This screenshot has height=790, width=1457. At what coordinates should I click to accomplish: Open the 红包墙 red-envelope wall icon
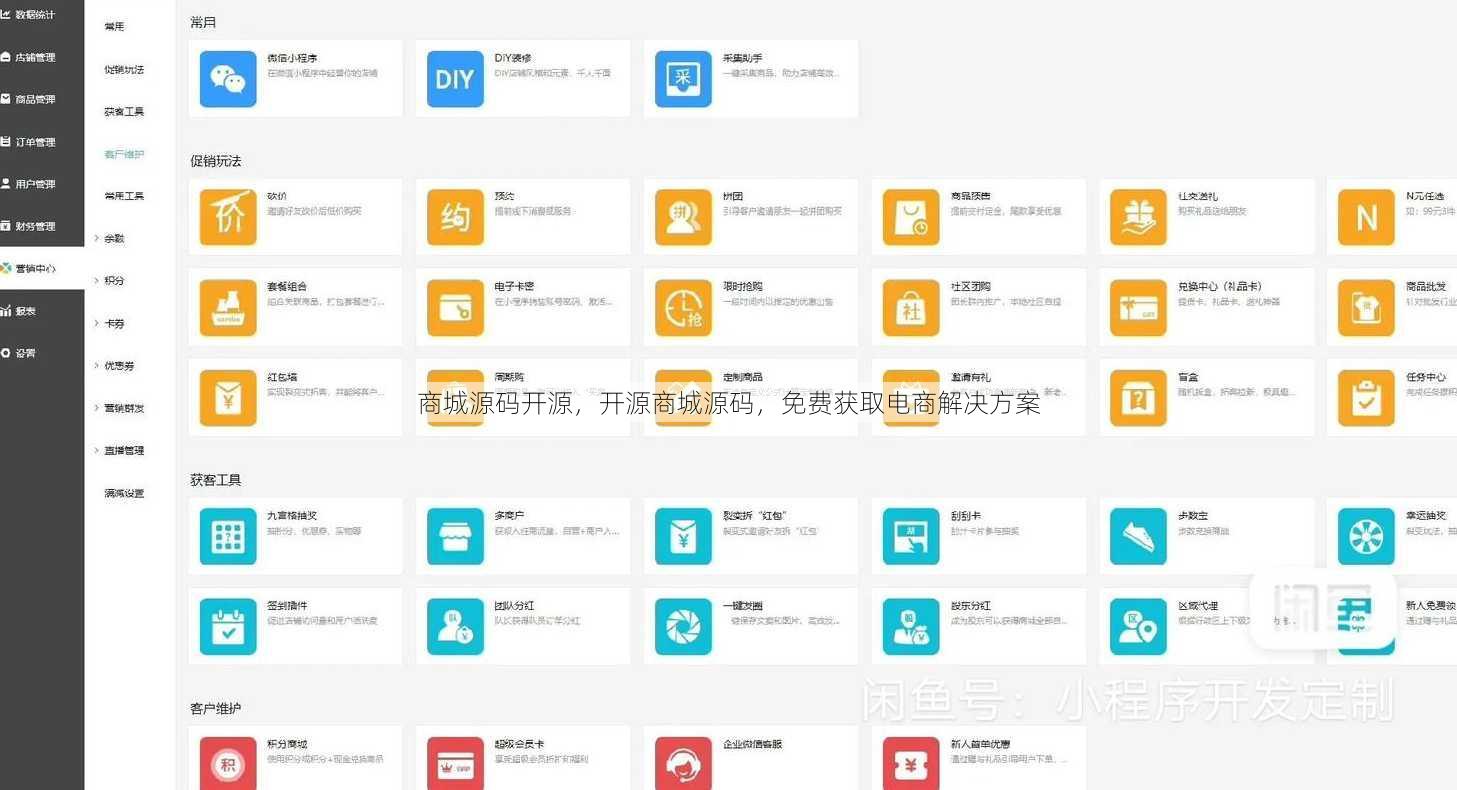pos(228,398)
